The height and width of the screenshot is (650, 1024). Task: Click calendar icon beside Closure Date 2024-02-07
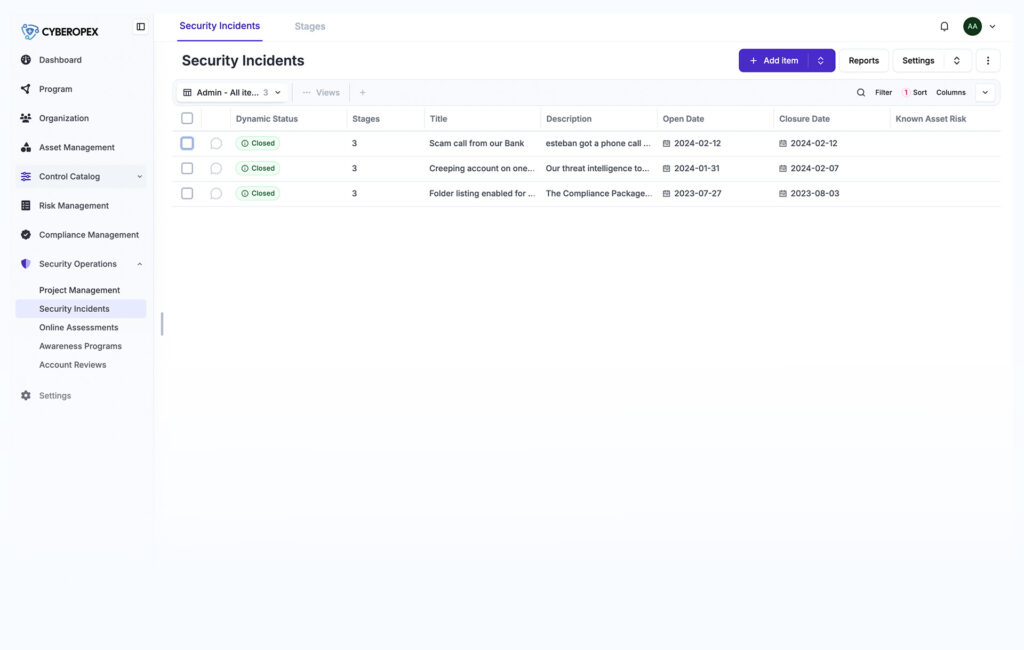782,169
